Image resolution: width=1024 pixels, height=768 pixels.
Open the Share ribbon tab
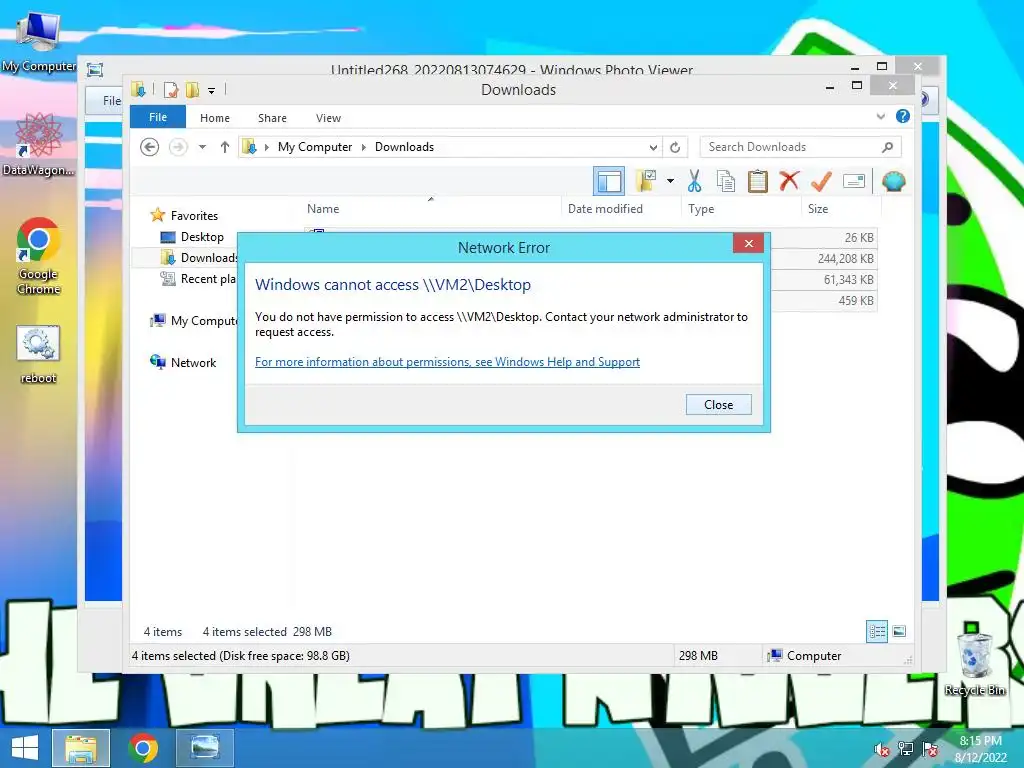(272, 118)
